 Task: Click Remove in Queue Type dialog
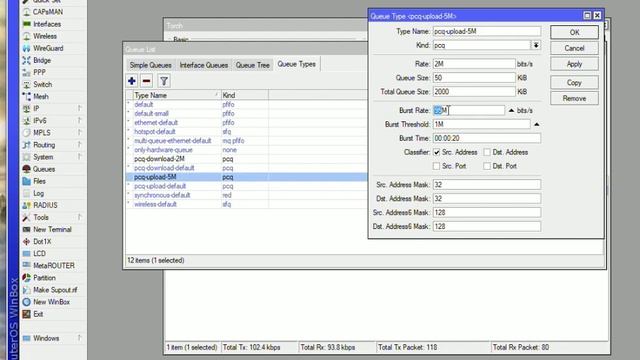coord(574,98)
